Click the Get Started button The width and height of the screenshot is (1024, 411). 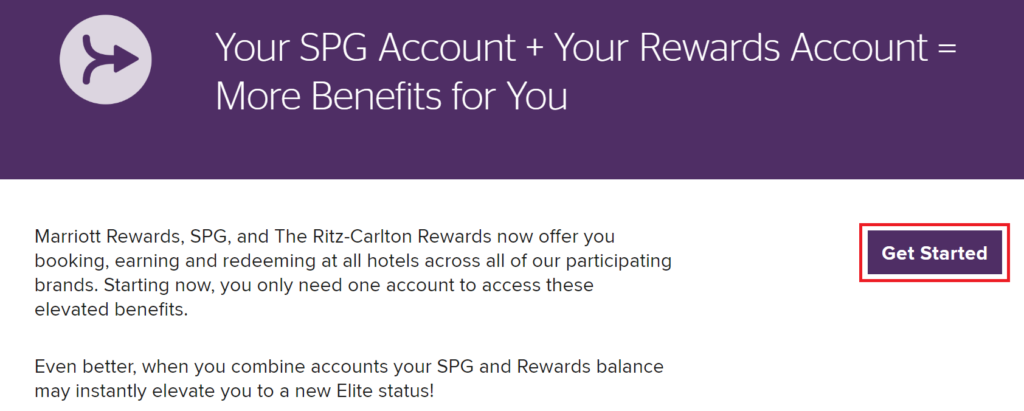935,253
